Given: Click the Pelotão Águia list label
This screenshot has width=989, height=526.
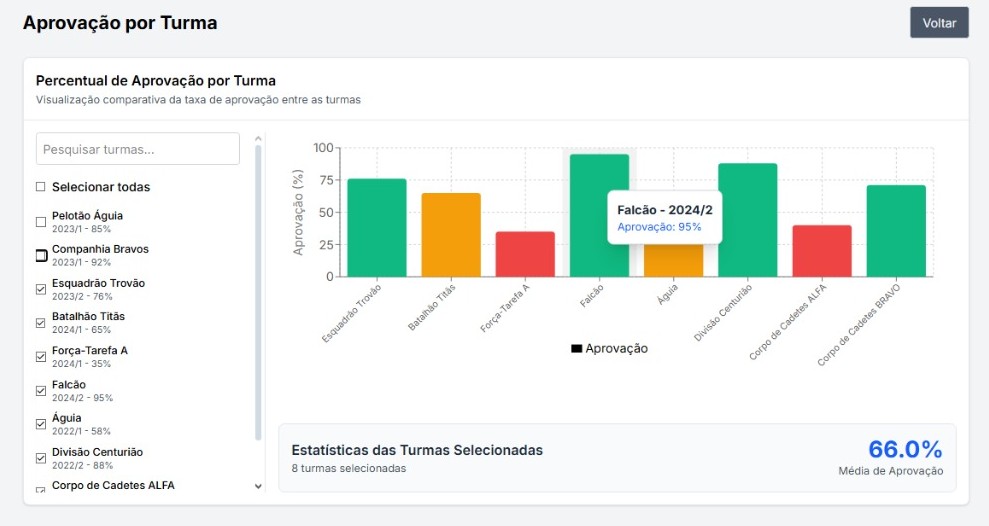Looking at the screenshot, I should tap(87, 216).
